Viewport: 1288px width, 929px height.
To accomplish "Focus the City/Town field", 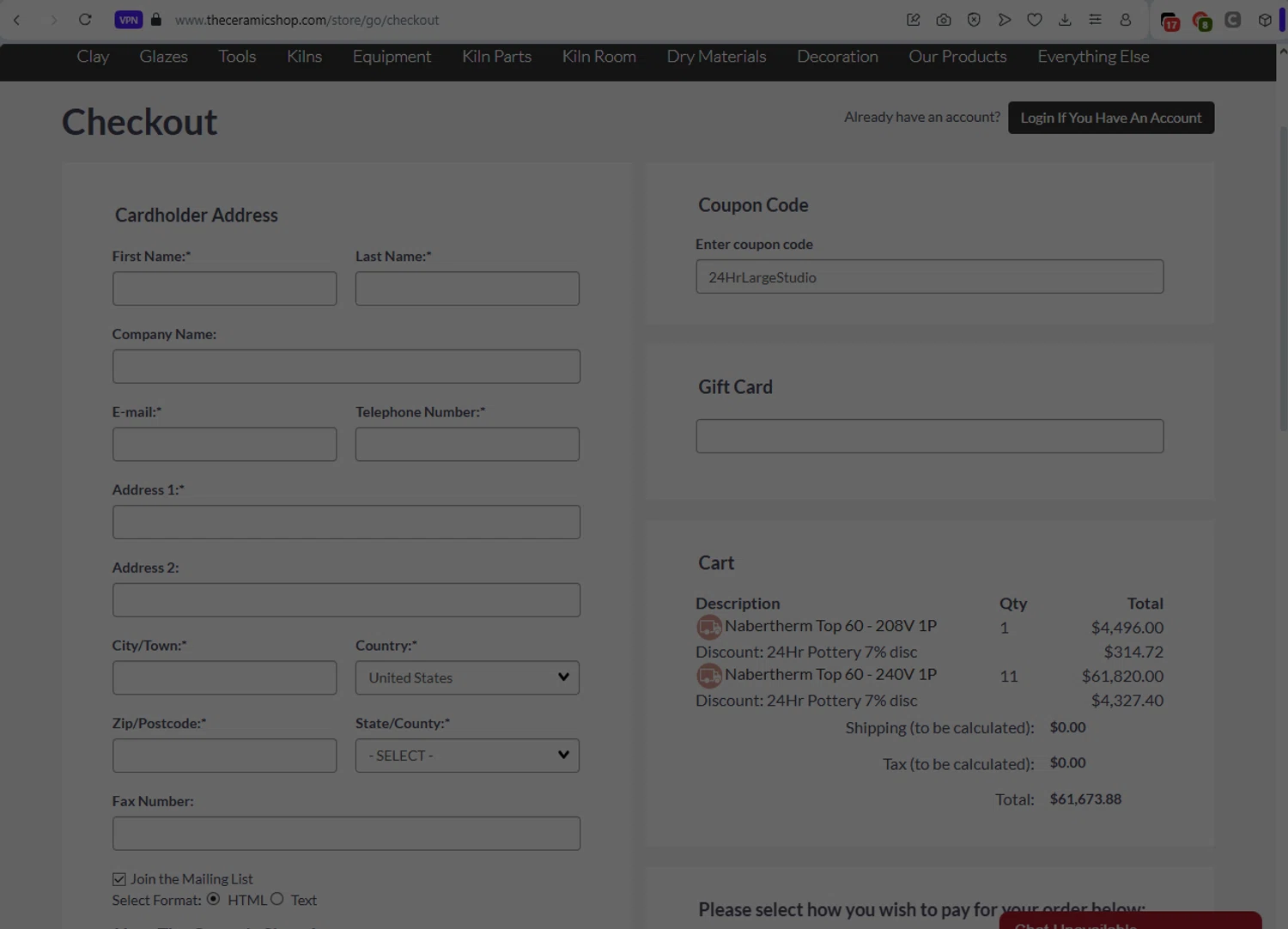I will (x=224, y=677).
